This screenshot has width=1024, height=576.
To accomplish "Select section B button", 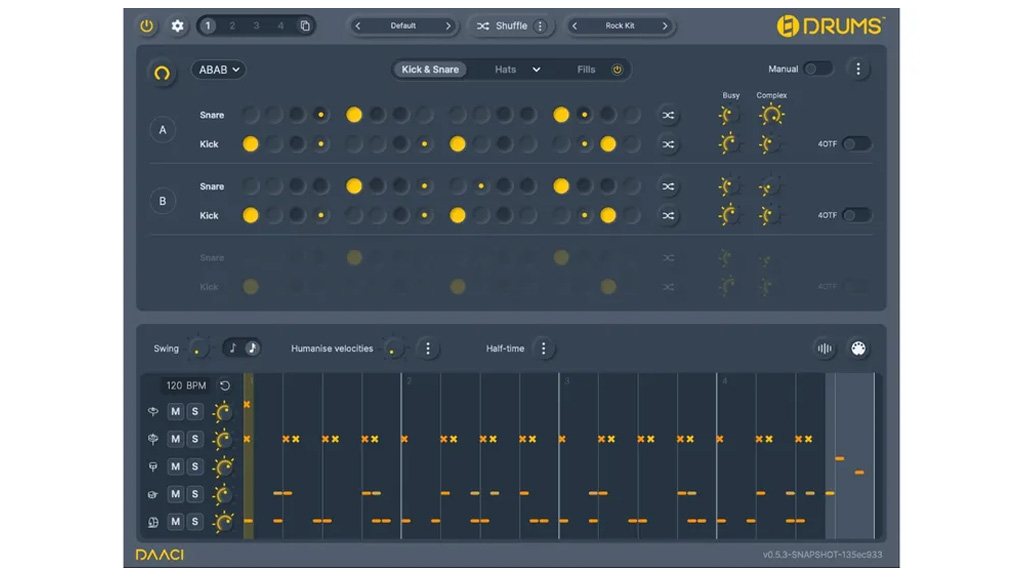I will pyautogui.click(x=163, y=200).
